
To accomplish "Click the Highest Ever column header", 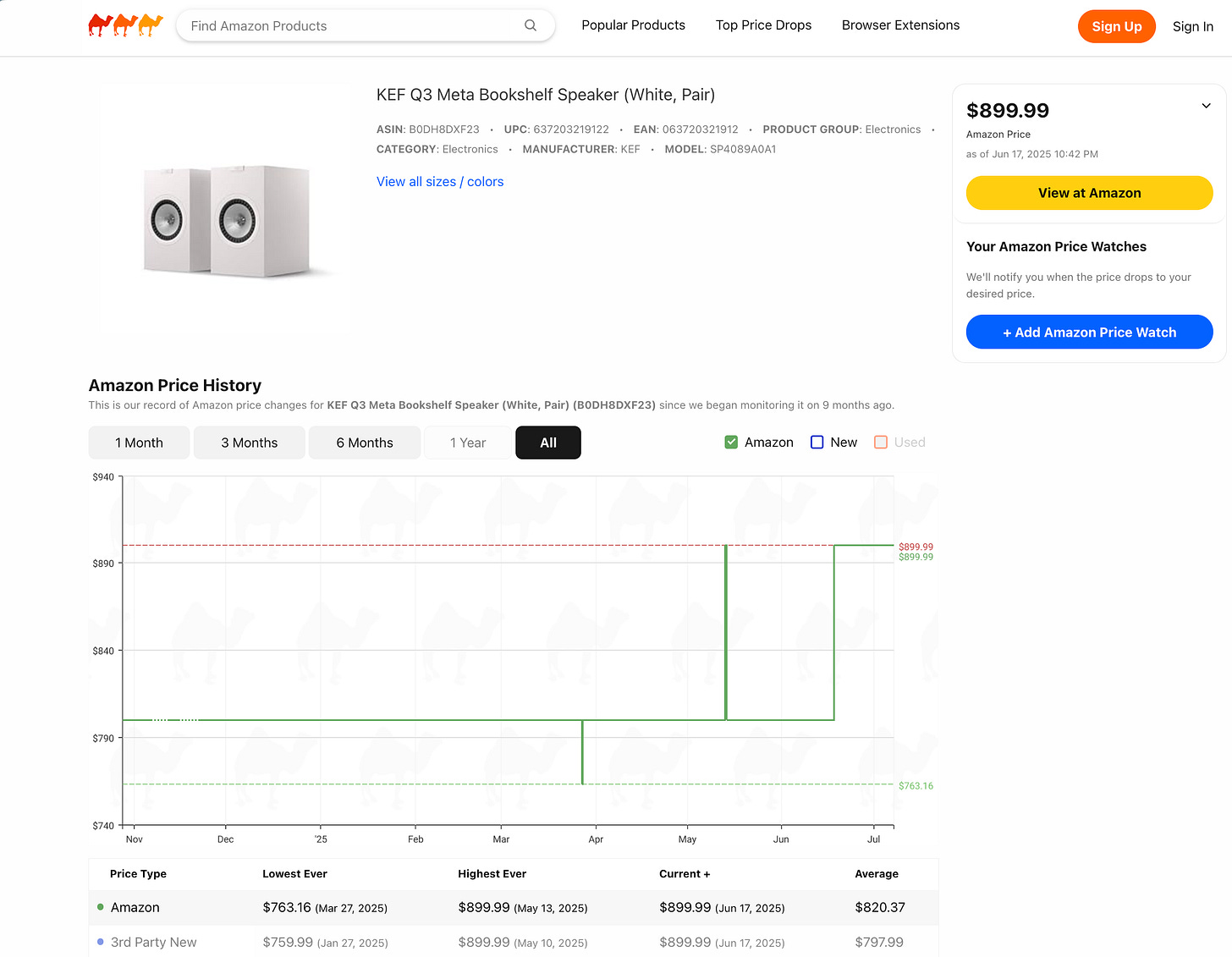I will click(x=492, y=874).
